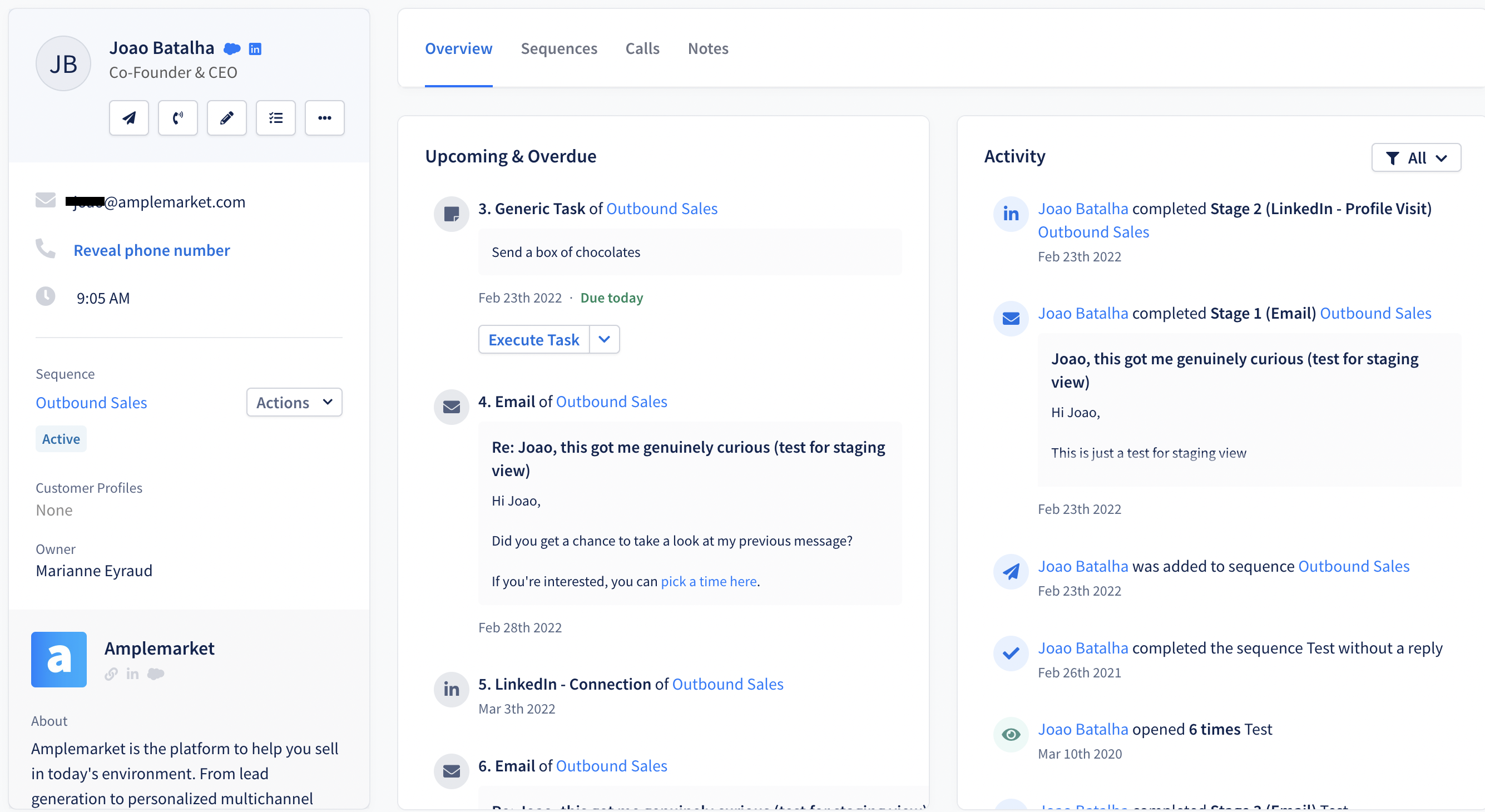Click Outbound Sales link in 3. Generic Task

pyautogui.click(x=662, y=209)
